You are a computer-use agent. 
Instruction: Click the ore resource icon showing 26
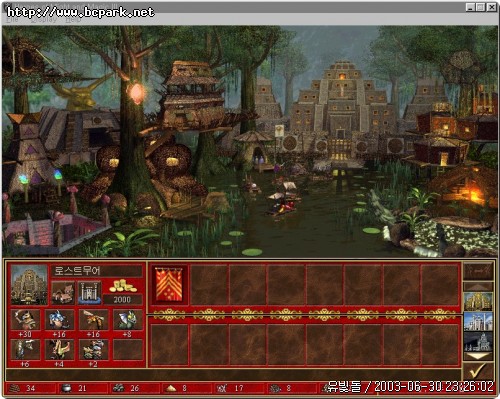click(x=118, y=388)
